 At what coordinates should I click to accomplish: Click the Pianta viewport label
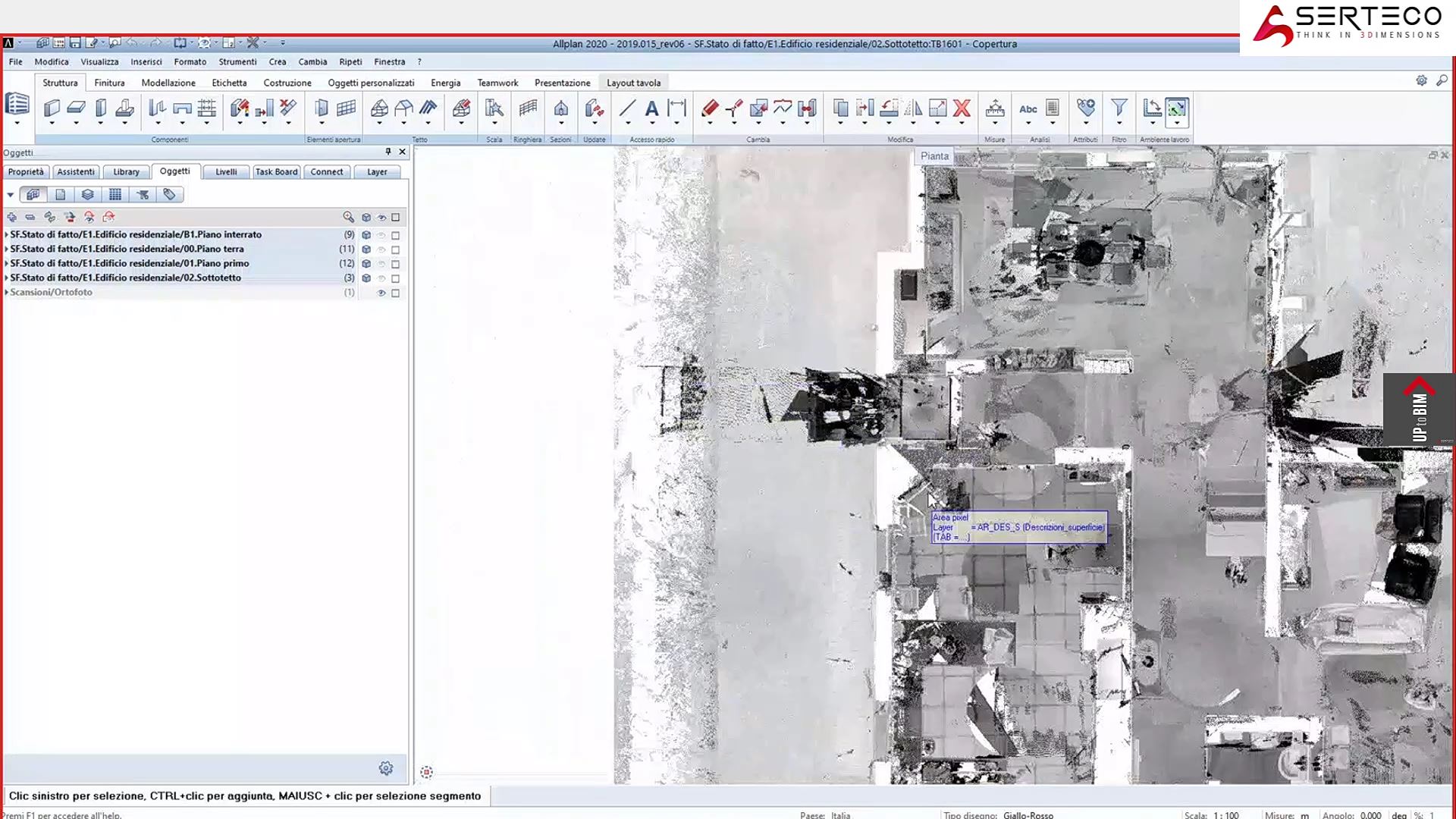tap(934, 155)
